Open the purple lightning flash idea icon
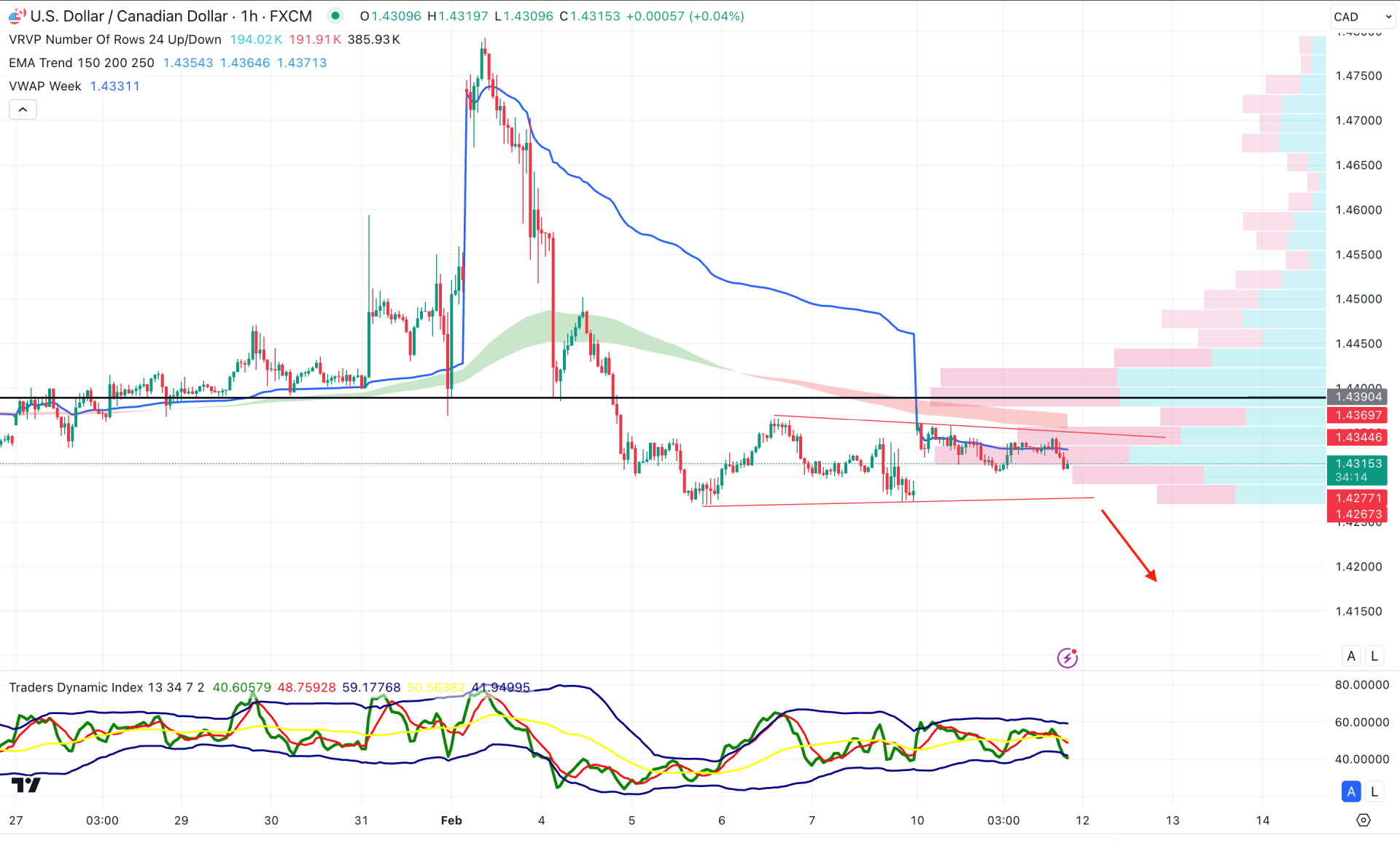 point(1067,658)
